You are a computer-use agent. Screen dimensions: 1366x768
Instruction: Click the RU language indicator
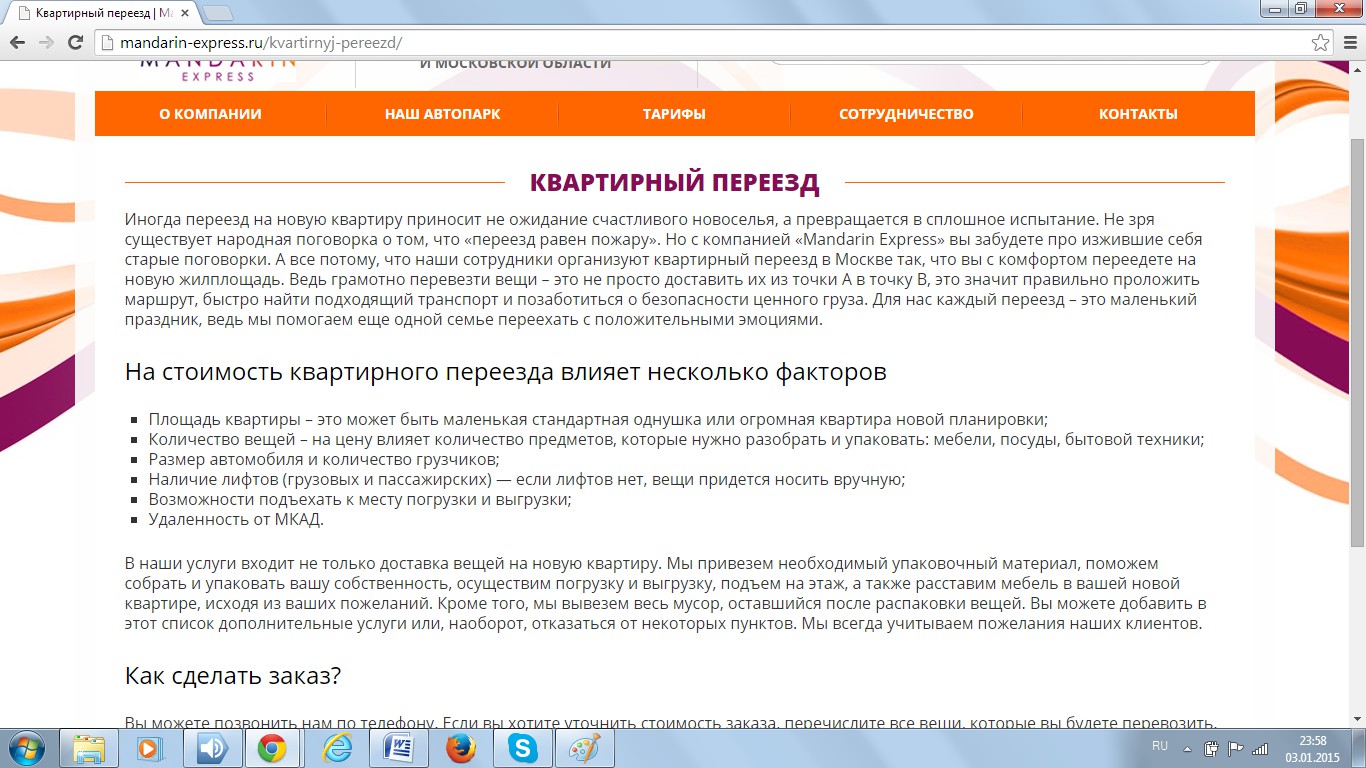click(x=1160, y=746)
